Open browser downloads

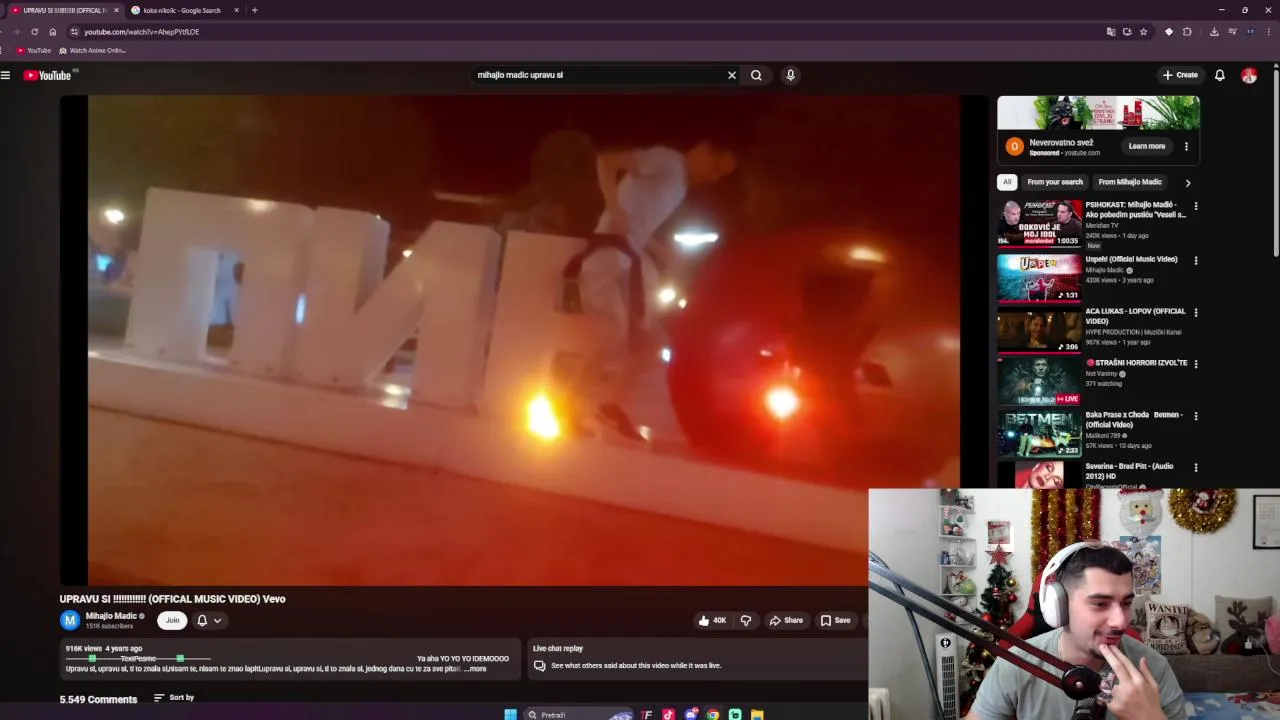click(x=1214, y=32)
